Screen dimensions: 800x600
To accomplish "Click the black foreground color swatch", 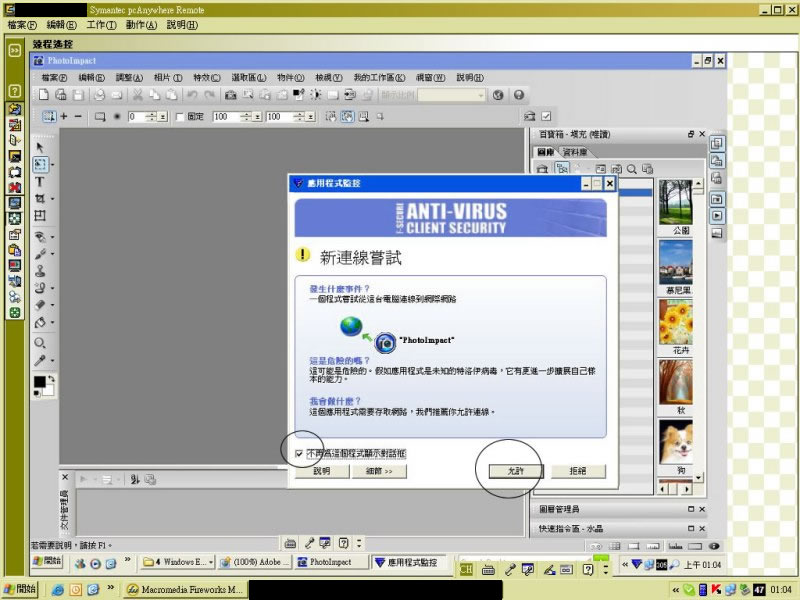I will pyautogui.click(x=39, y=382).
